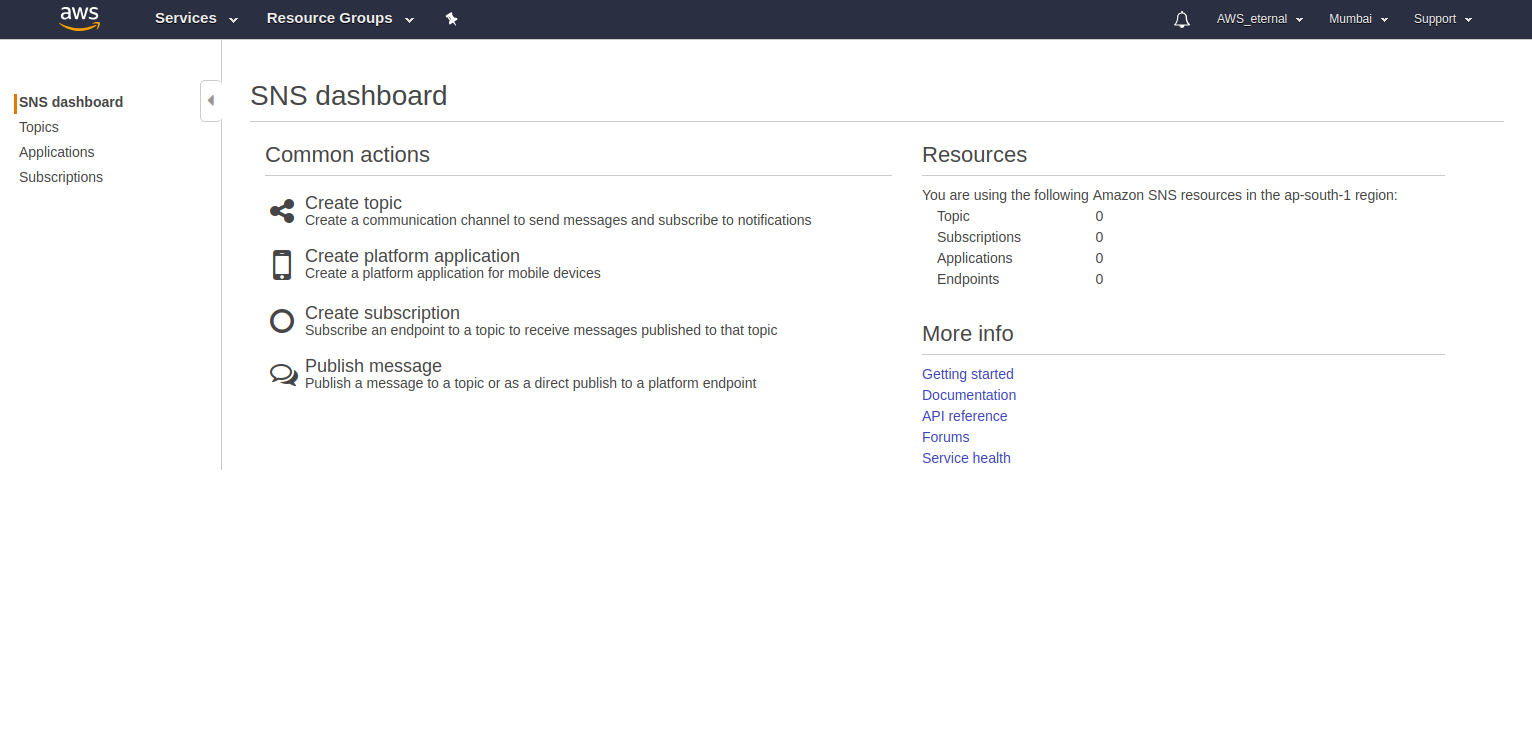Click the Create topic share icon
The image size is (1532, 742).
tap(282, 211)
